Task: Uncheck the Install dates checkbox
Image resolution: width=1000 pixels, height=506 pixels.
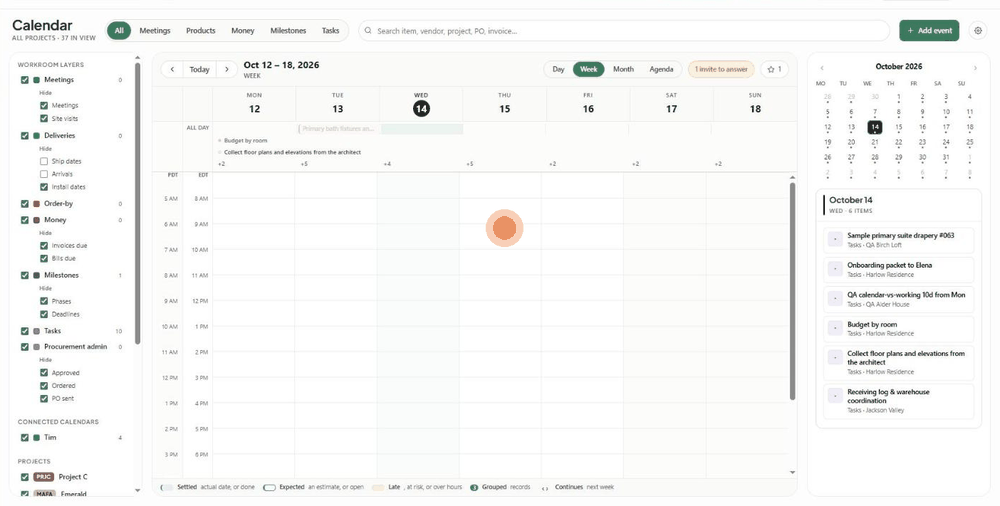Action: [44, 187]
